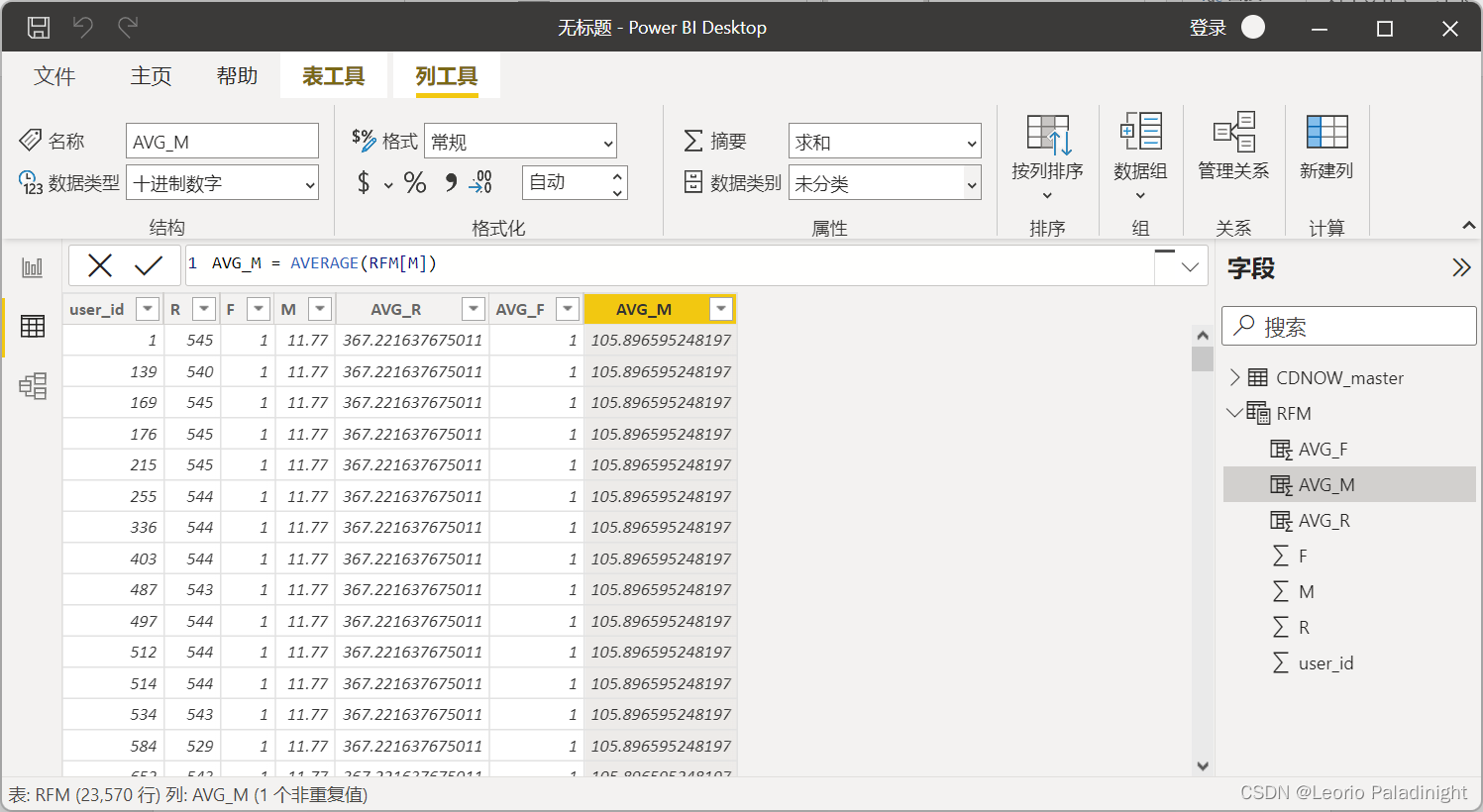Cancel the formula with the X button

pyautogui.click(x=100, y=264)
